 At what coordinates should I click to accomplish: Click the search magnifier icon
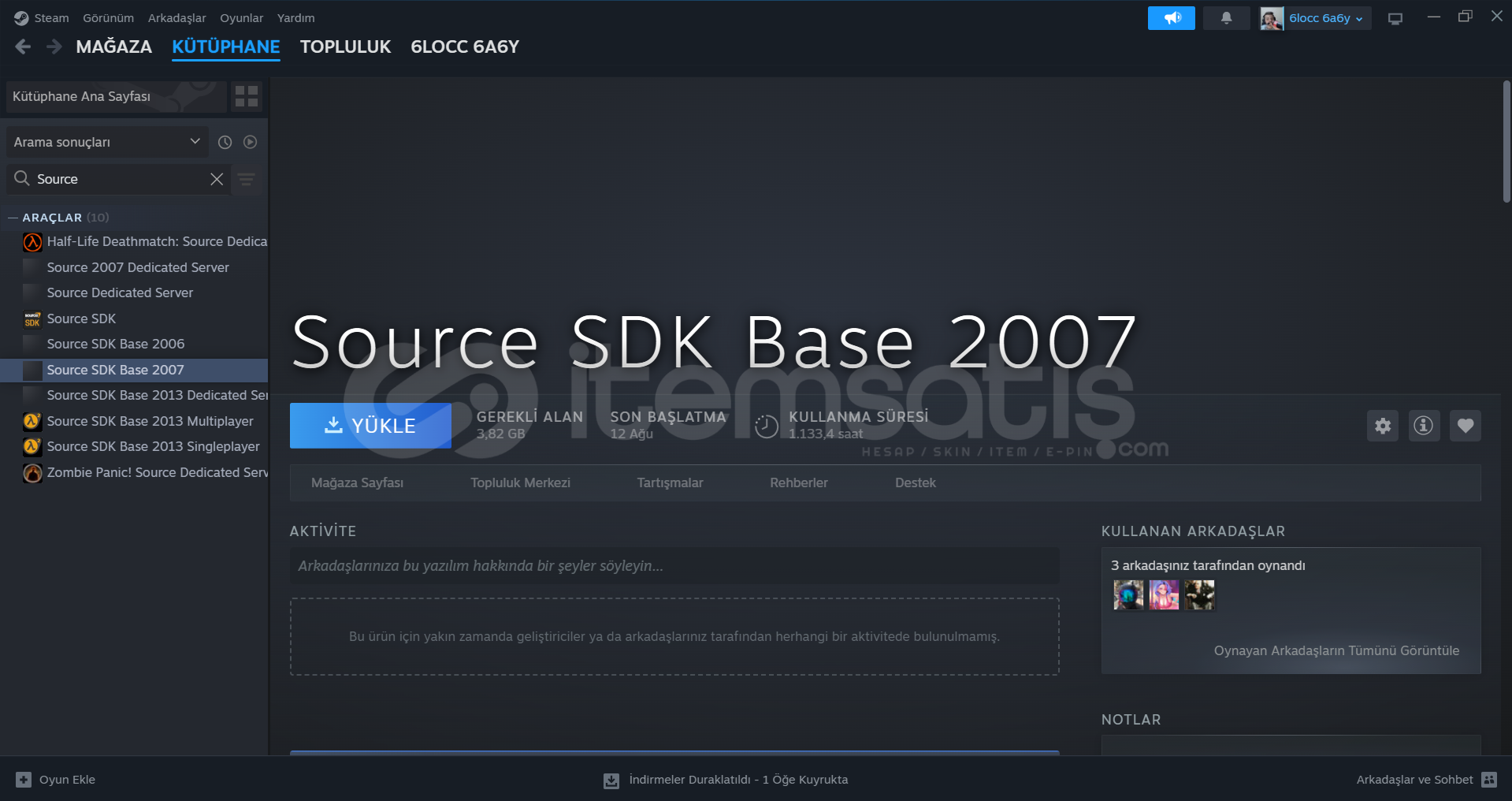(x=22, y=179)
